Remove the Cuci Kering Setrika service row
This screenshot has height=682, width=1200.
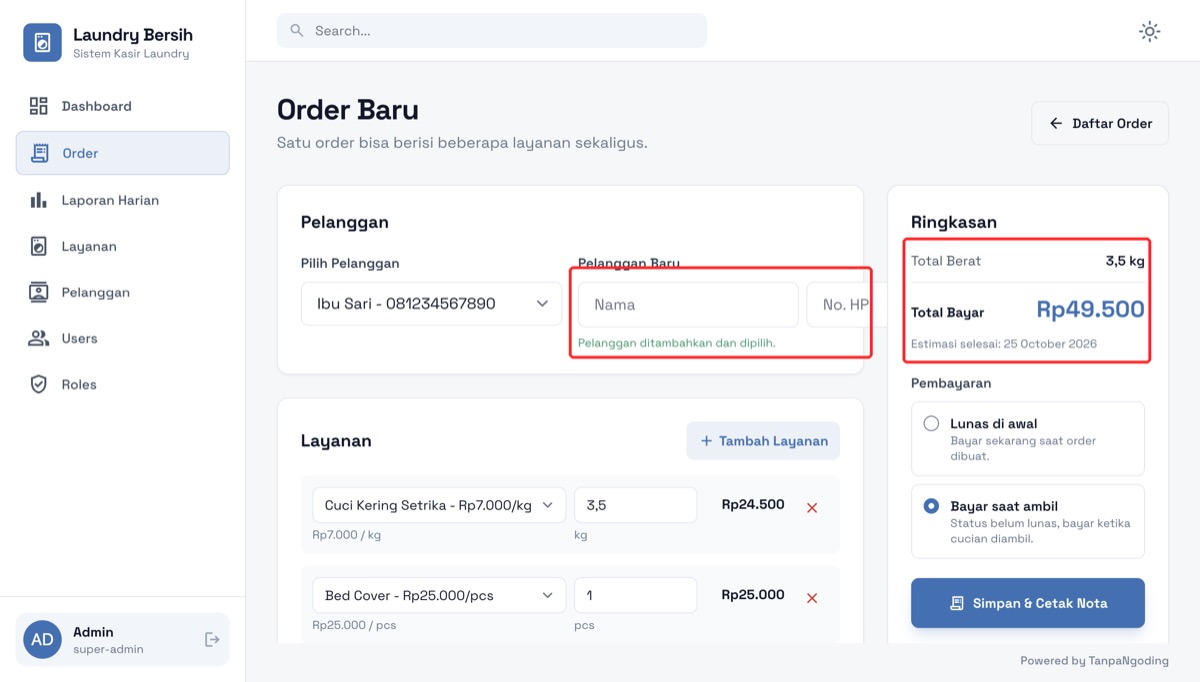(x=812, y=508)
